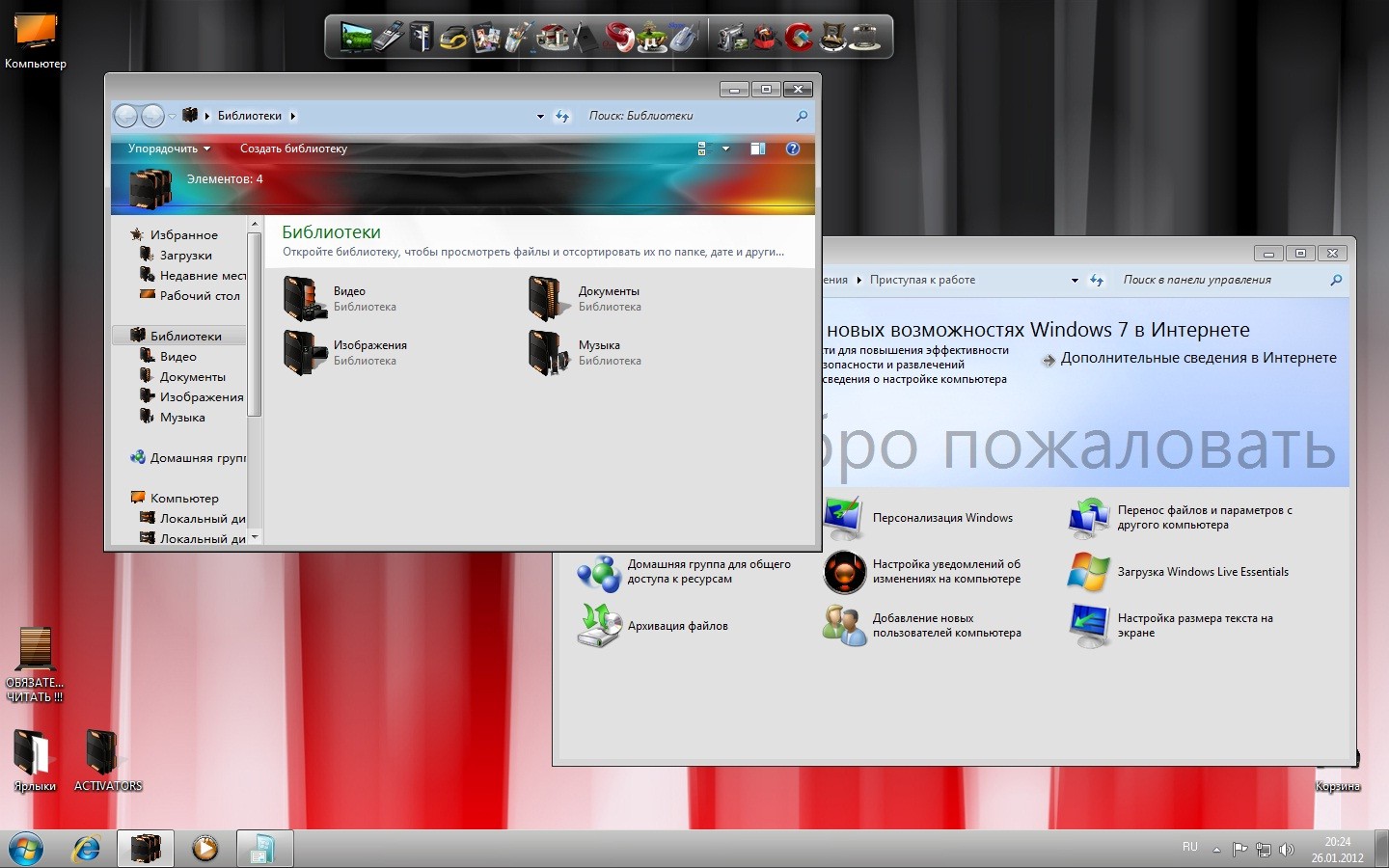Select Компьютер in the navigation pane
This screenshot has width=1389, height=868.
184,499
